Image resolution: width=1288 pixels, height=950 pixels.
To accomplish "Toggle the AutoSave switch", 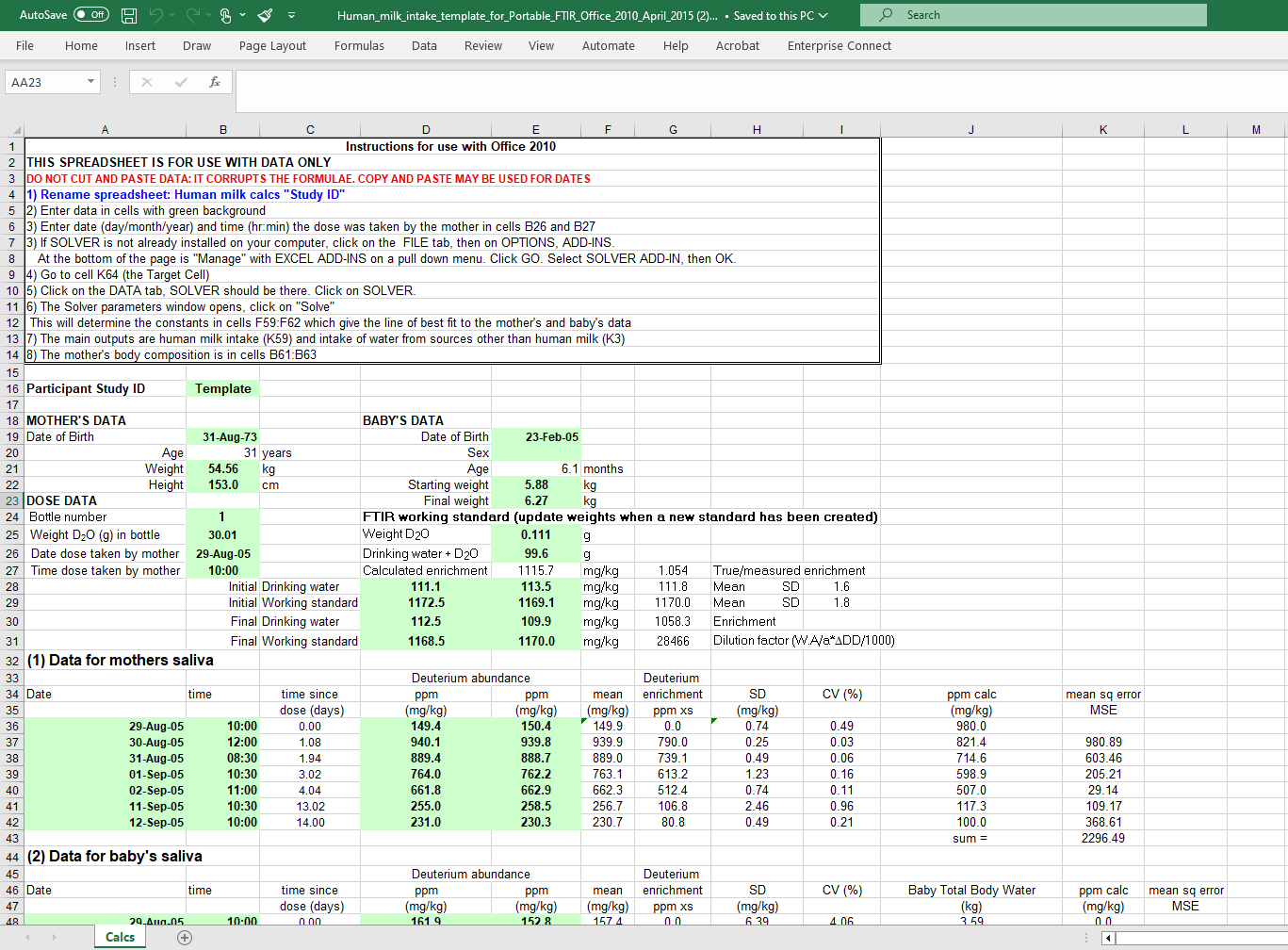I will point(90,15).
